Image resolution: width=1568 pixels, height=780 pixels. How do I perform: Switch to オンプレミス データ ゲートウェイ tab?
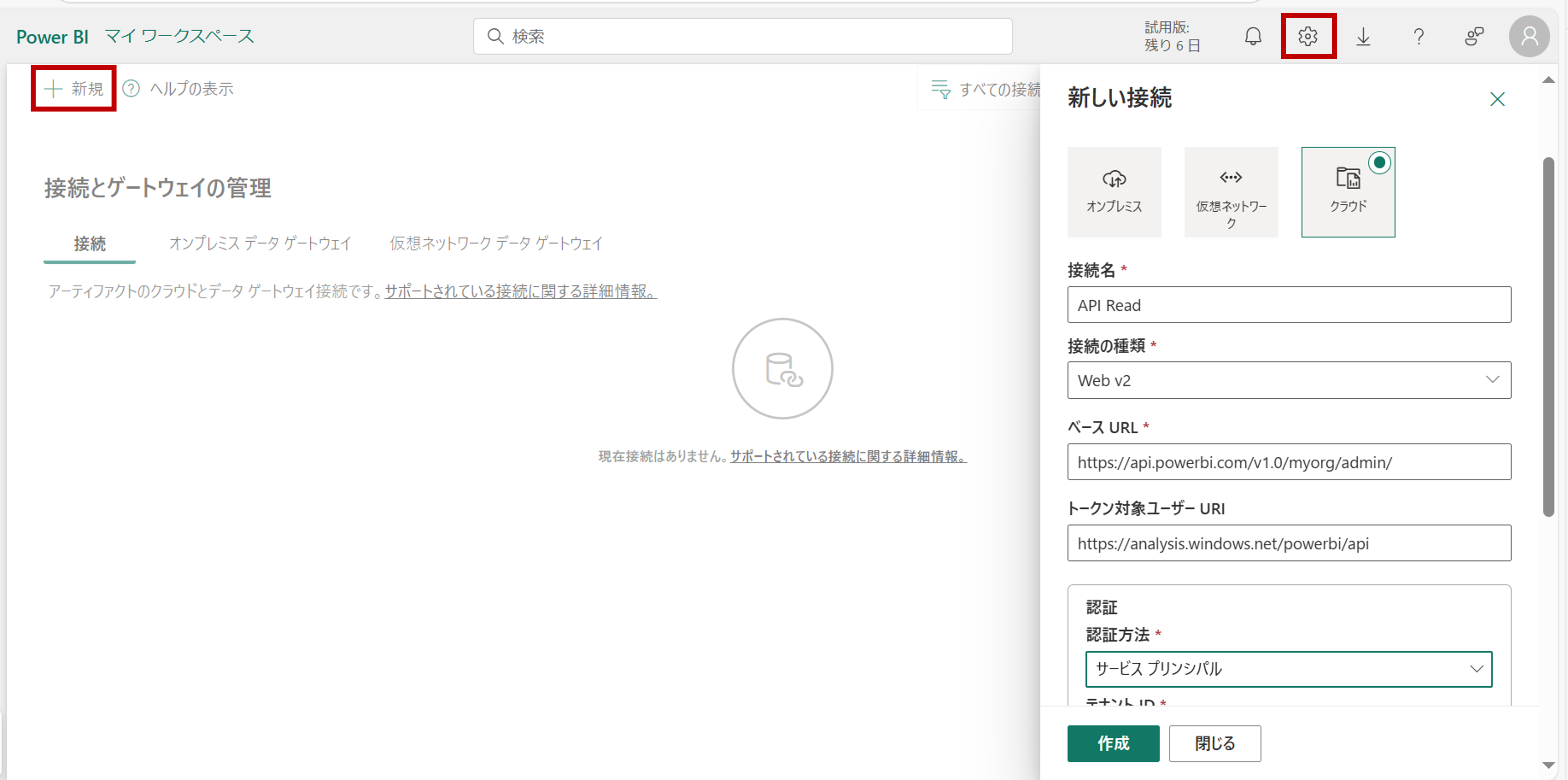(x=260, y=243)
